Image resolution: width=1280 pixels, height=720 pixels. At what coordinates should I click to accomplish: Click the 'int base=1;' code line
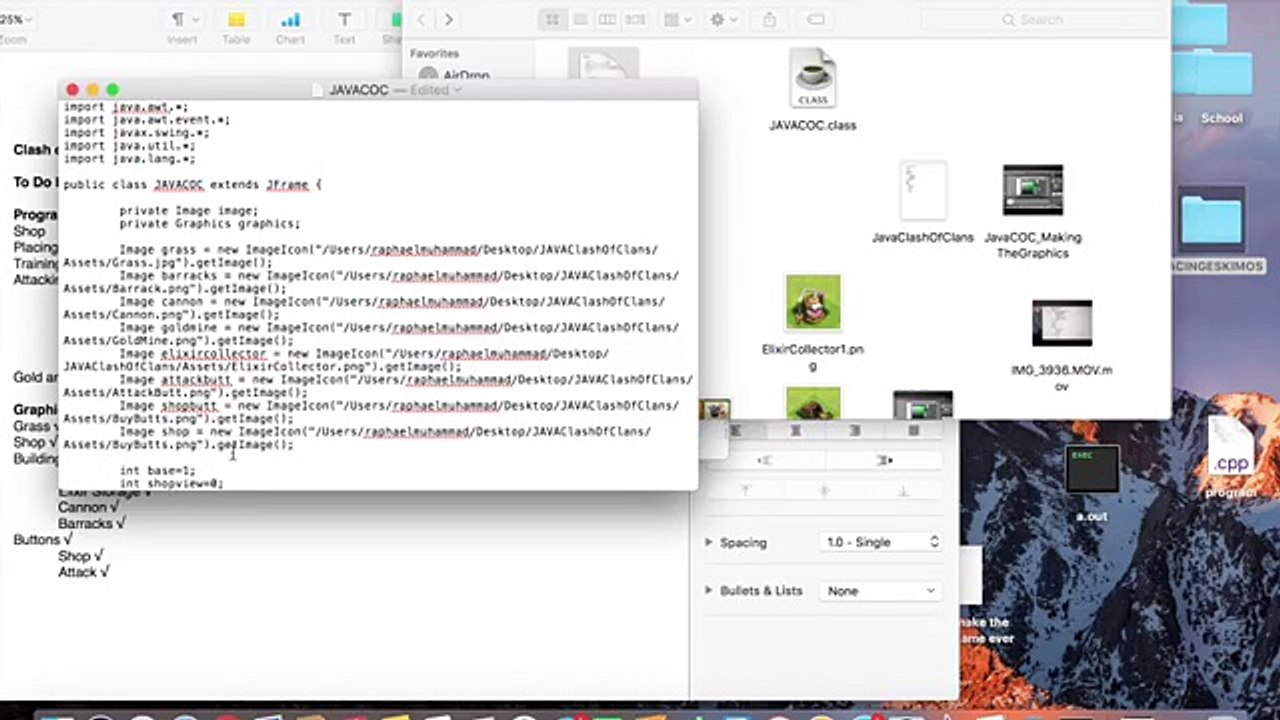tap(157, 470)
